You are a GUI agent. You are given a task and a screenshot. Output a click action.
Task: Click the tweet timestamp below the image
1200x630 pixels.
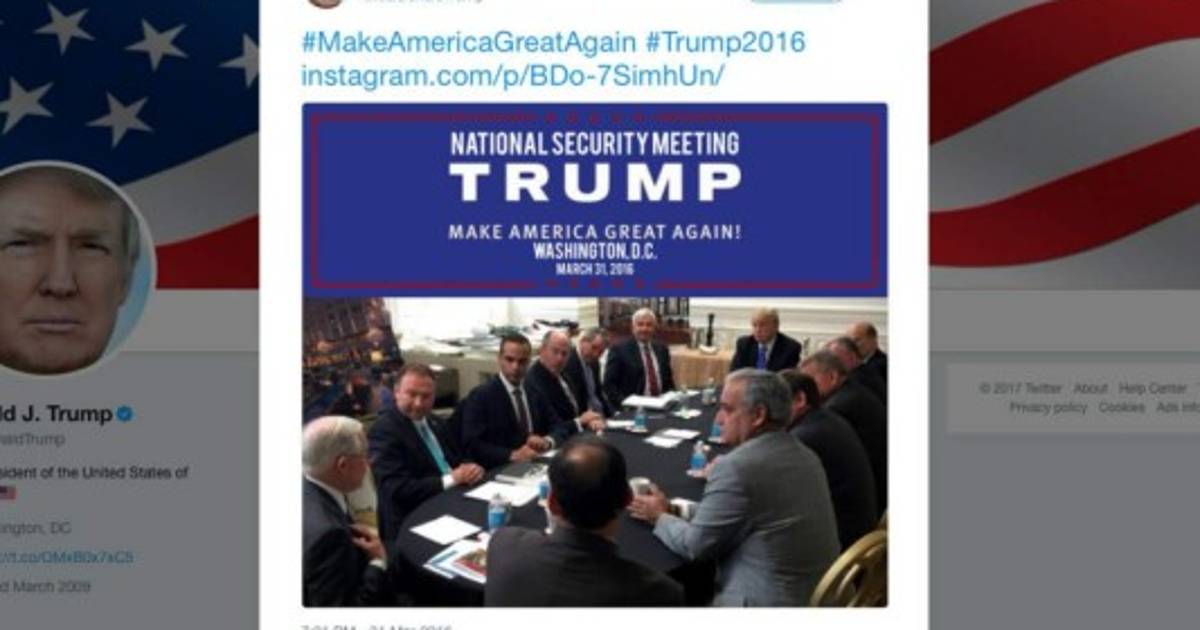378,625
